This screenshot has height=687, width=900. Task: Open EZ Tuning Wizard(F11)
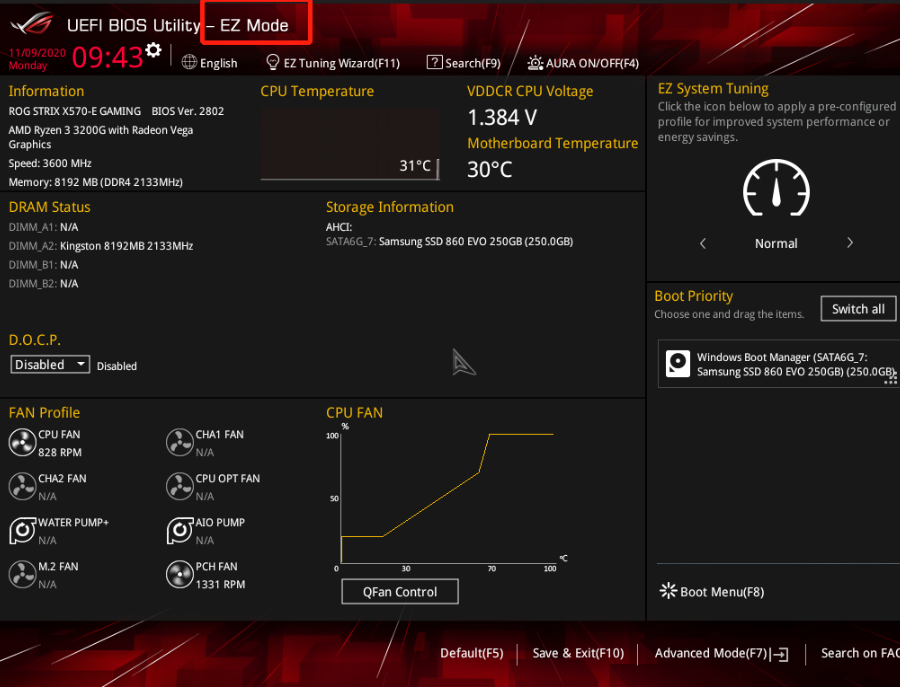[342, 63]
